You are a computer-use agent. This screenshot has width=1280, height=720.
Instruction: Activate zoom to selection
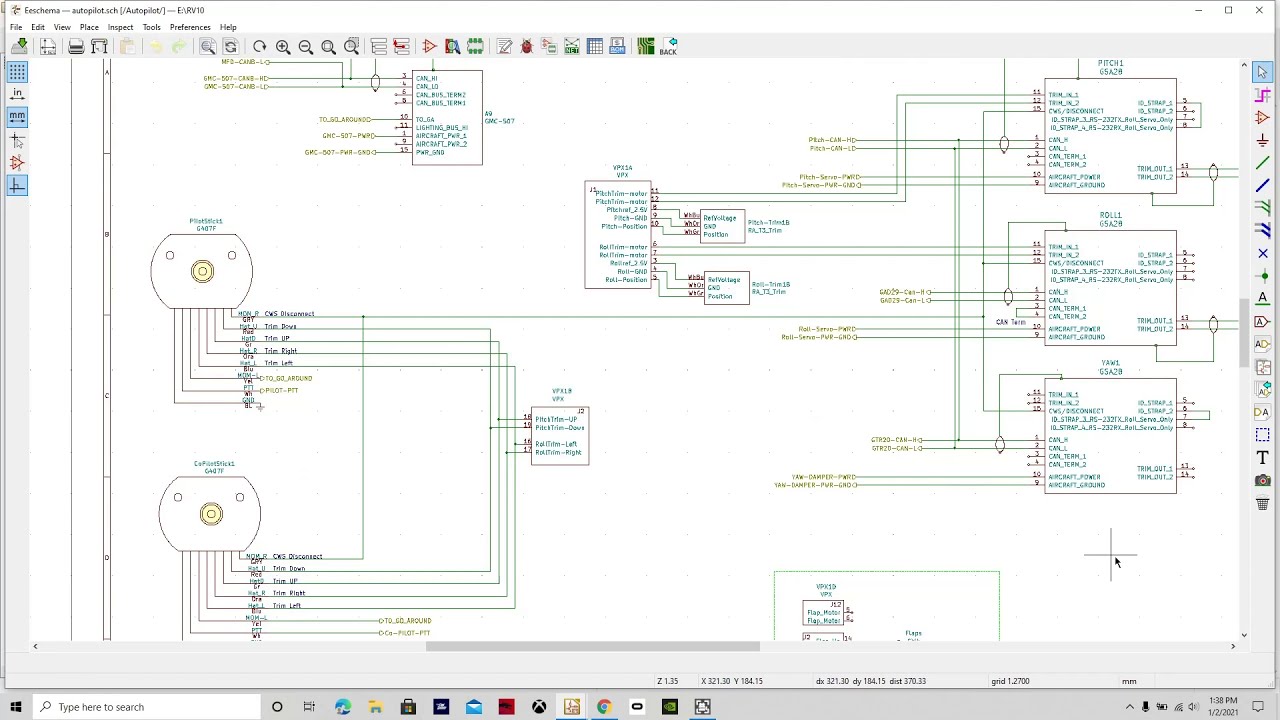(x=352, y=46)
